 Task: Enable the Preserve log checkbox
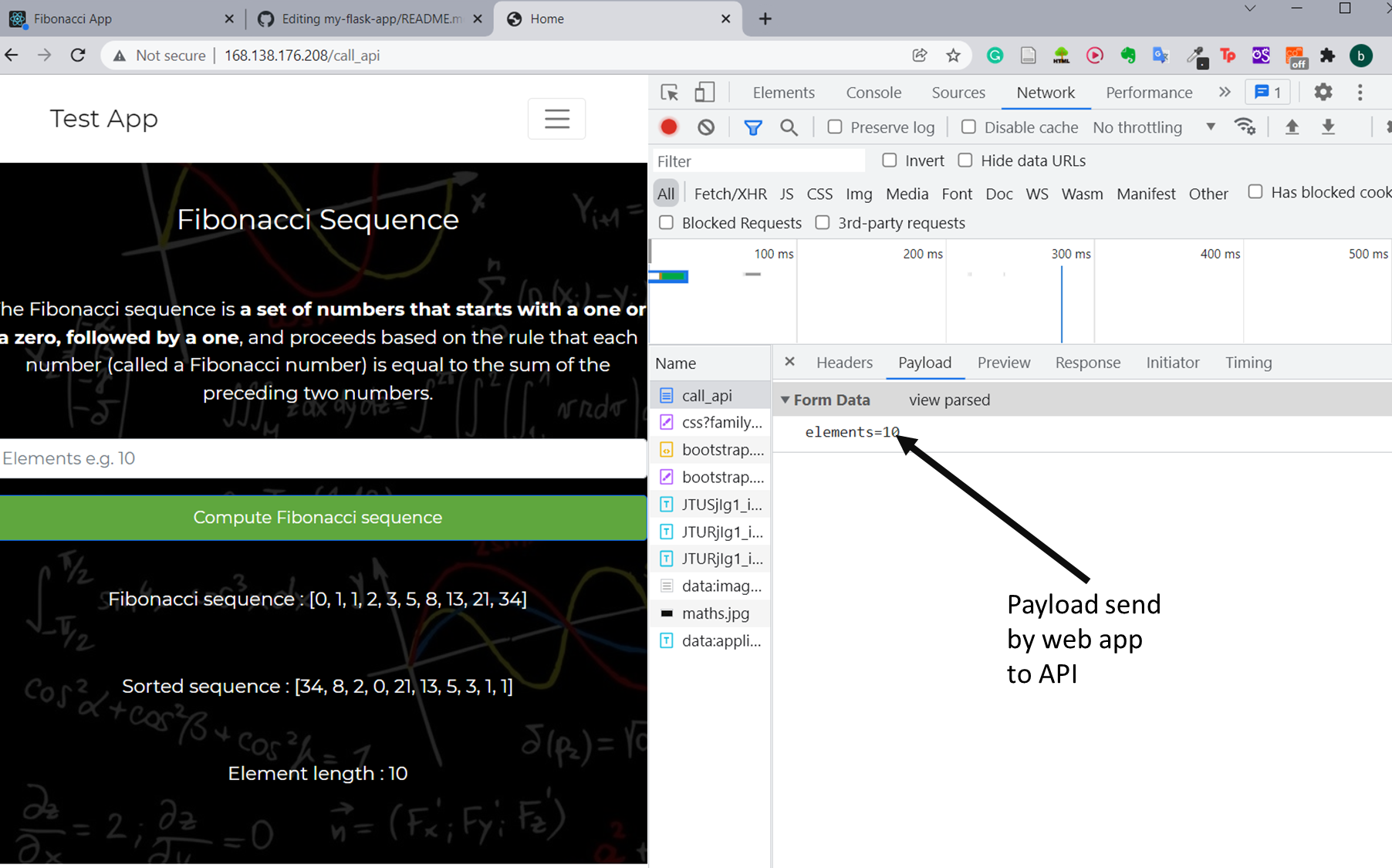click(x=834, y=127)
